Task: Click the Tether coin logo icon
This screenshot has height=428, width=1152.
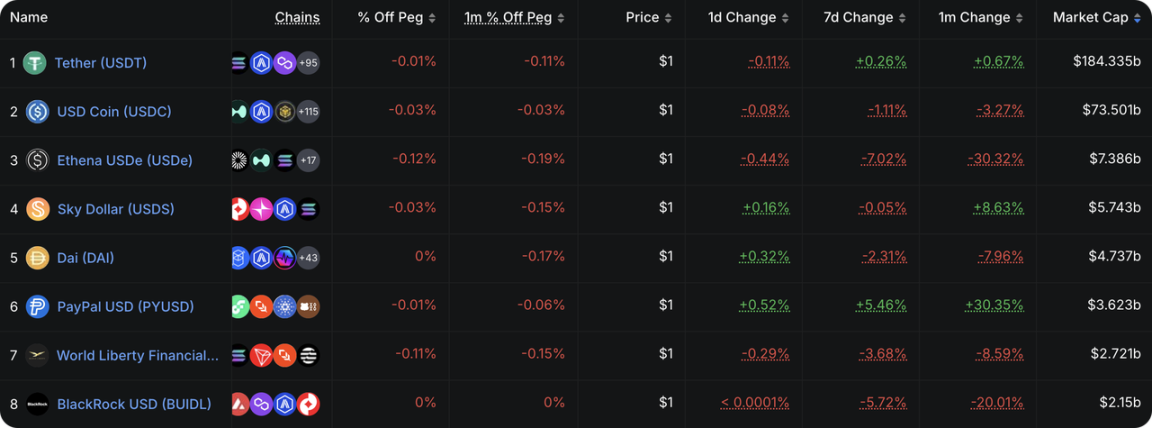Action: click(35, 63)
